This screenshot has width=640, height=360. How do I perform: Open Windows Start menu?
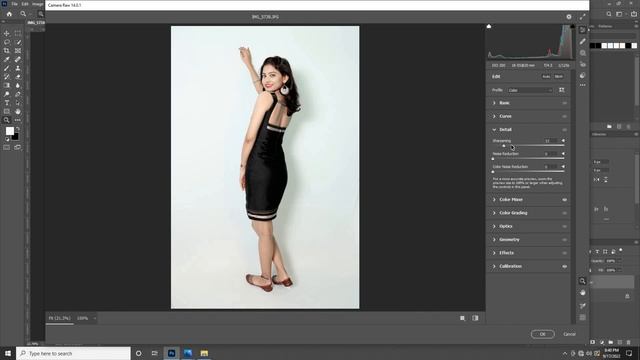8,353
